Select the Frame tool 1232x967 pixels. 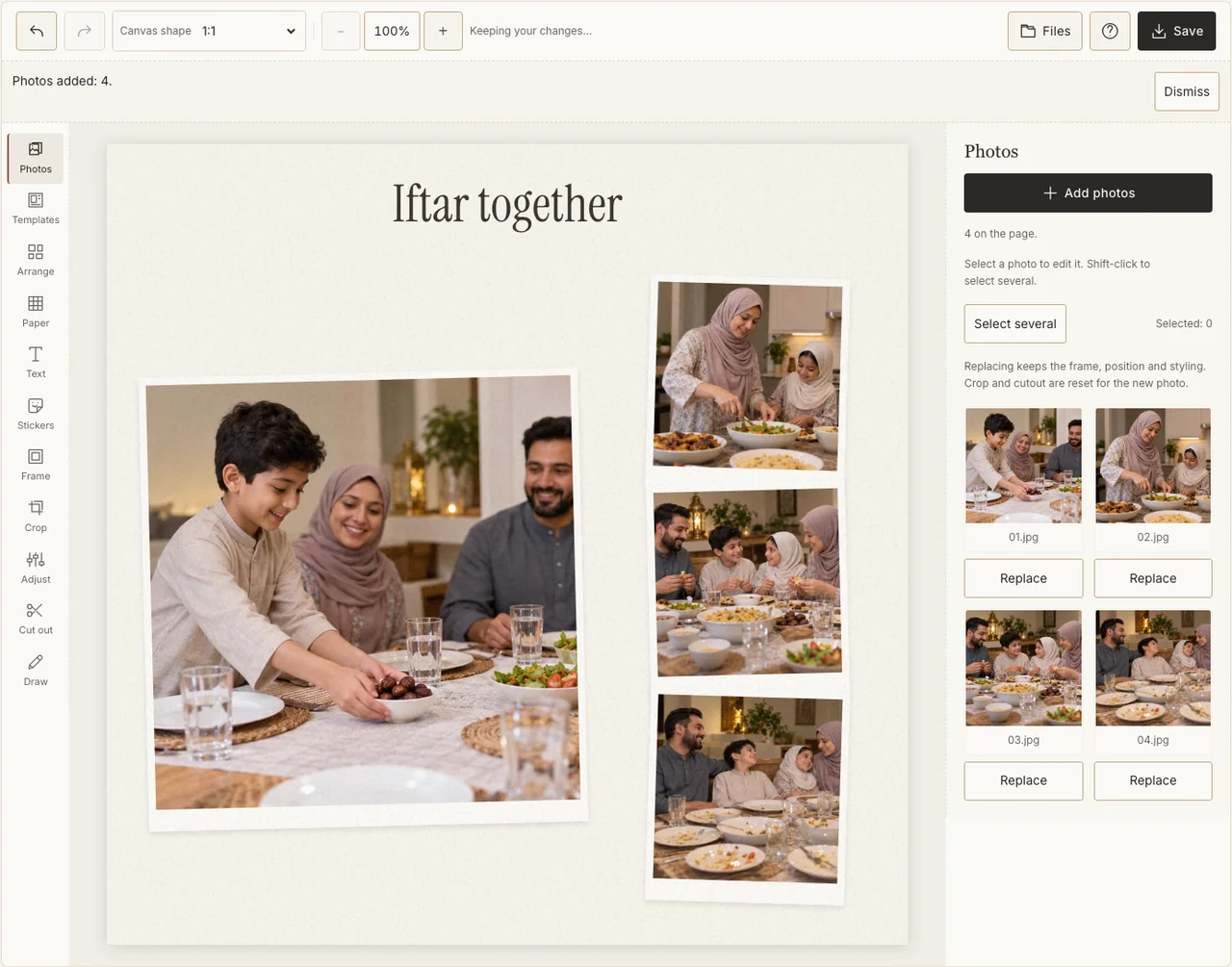point(36,465)
